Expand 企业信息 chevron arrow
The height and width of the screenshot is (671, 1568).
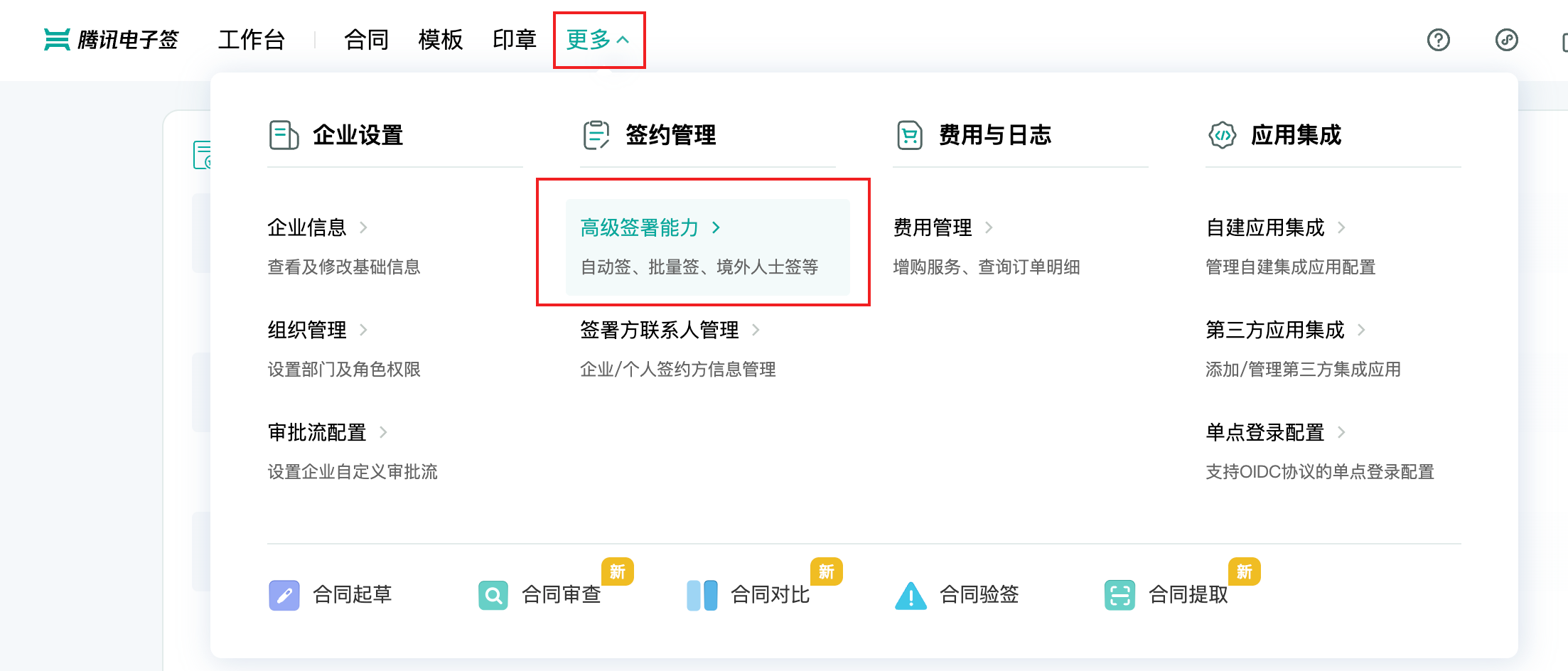363,227
